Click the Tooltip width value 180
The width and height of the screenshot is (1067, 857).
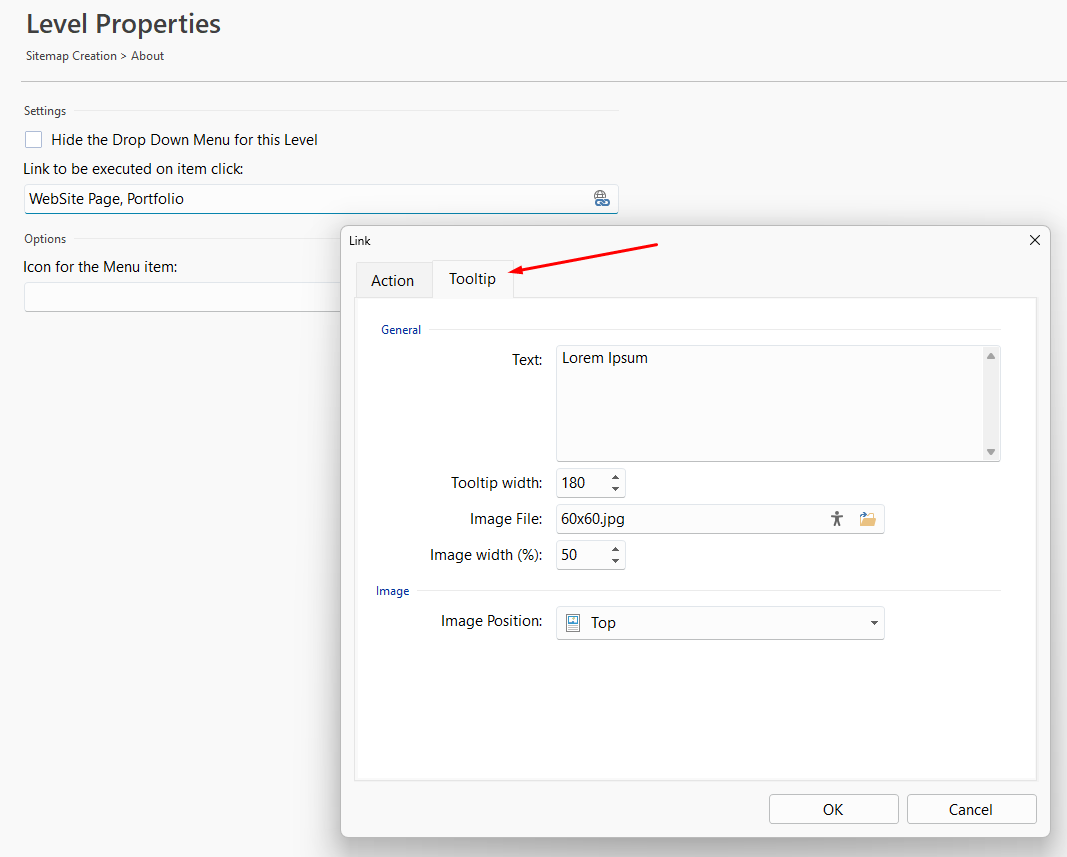(x=580, y=483)
